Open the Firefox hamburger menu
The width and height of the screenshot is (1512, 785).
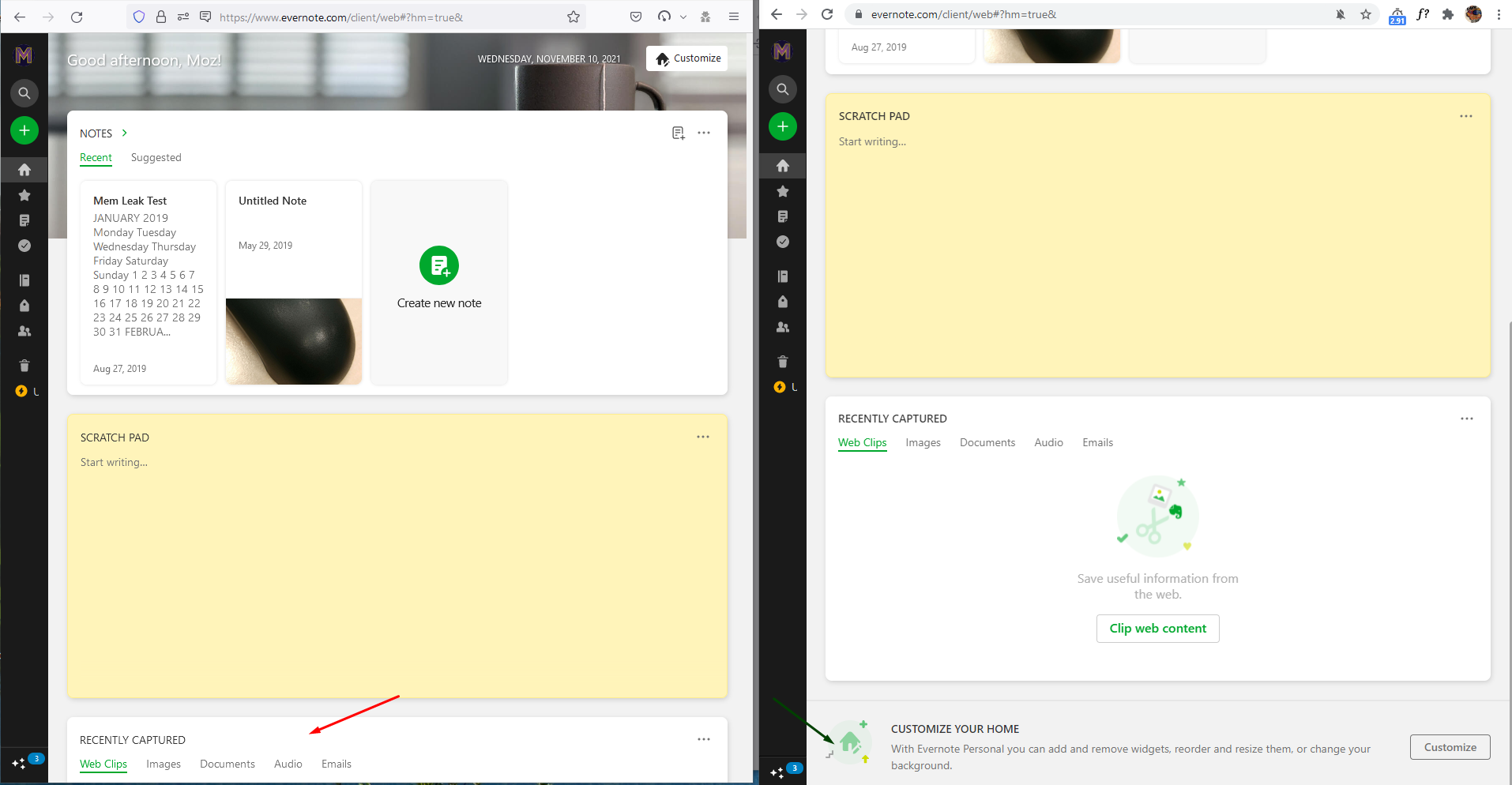(x=734, y=17)
